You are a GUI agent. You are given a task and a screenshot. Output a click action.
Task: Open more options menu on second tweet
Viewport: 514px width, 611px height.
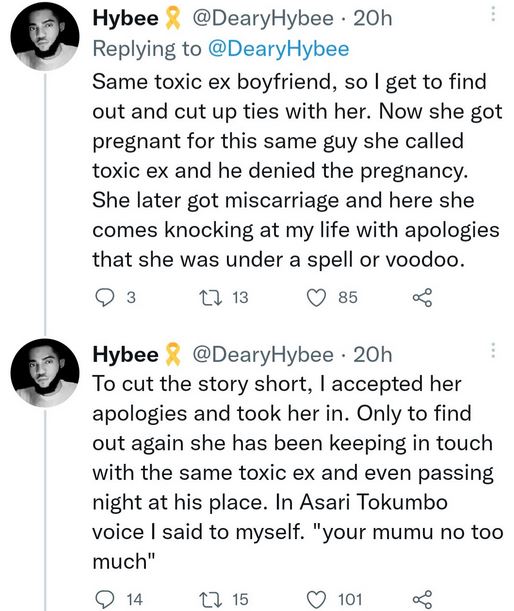[x=493, y=350]
